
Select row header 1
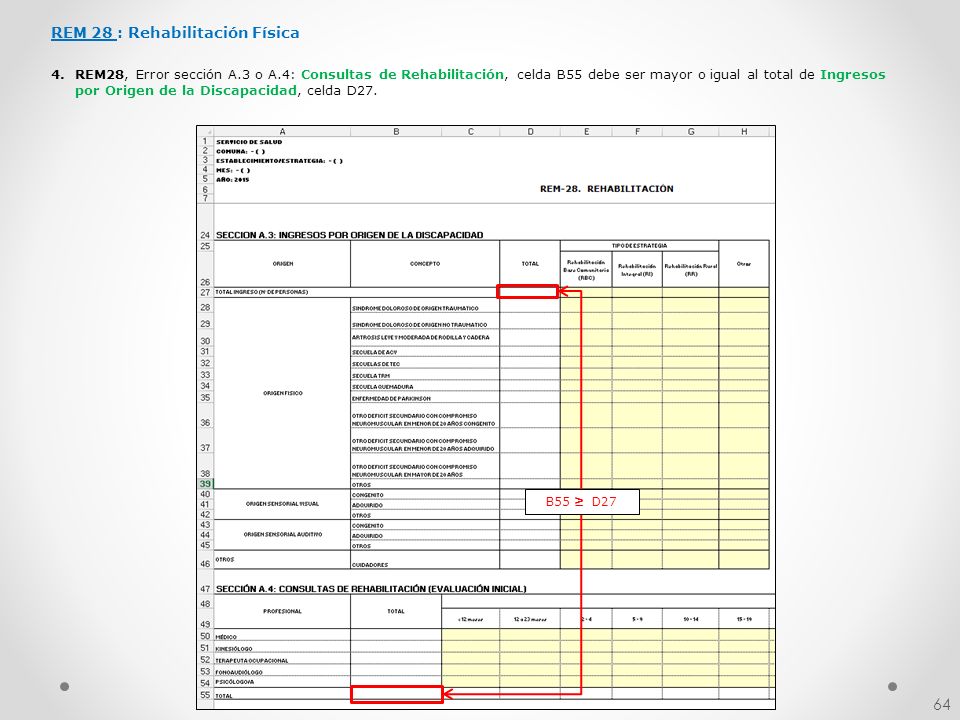click(205, 141)
